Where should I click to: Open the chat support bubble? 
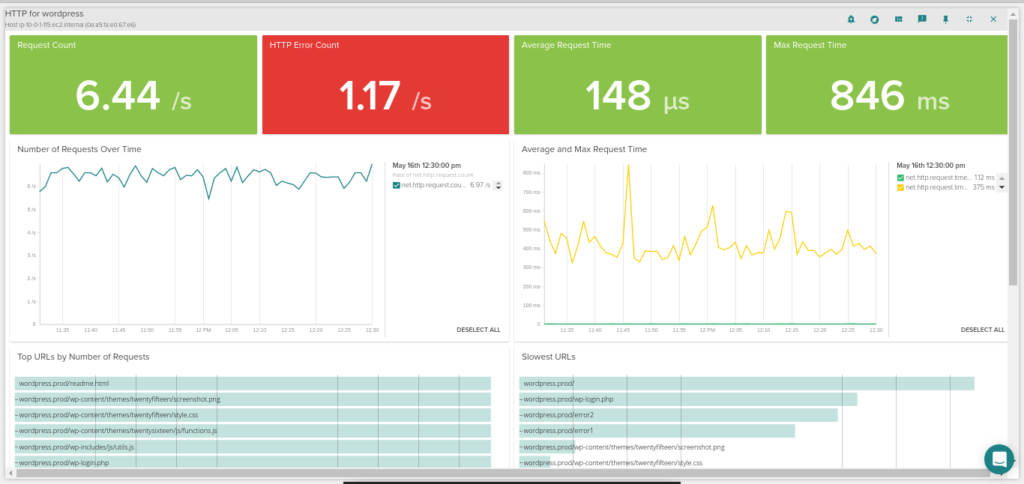(x=999, y=459)
